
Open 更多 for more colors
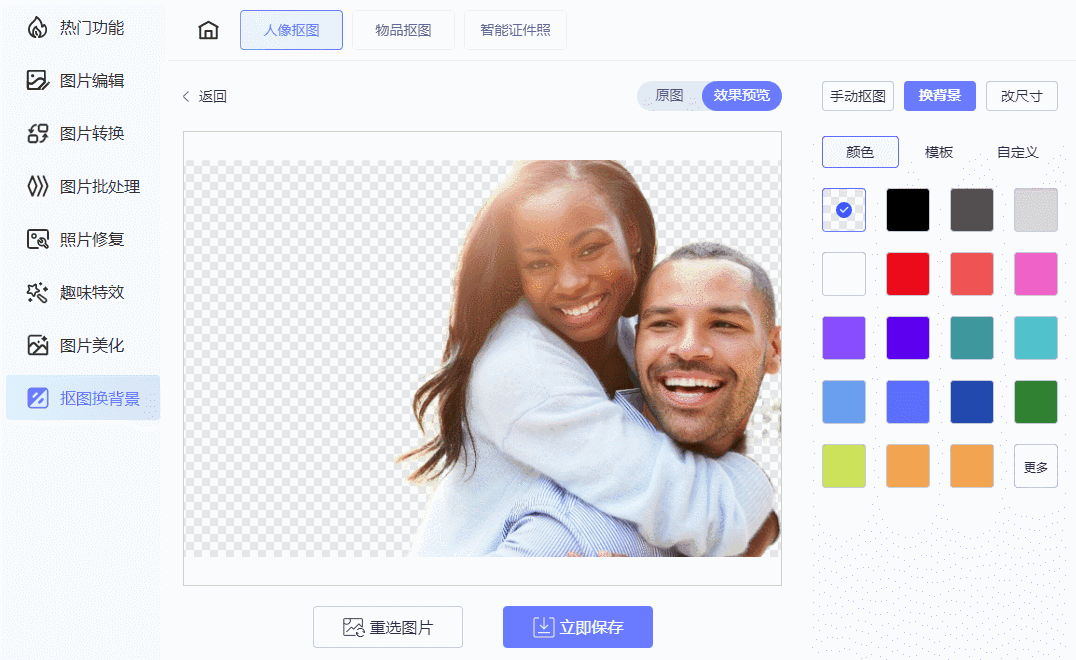(x=1036, y=466)
